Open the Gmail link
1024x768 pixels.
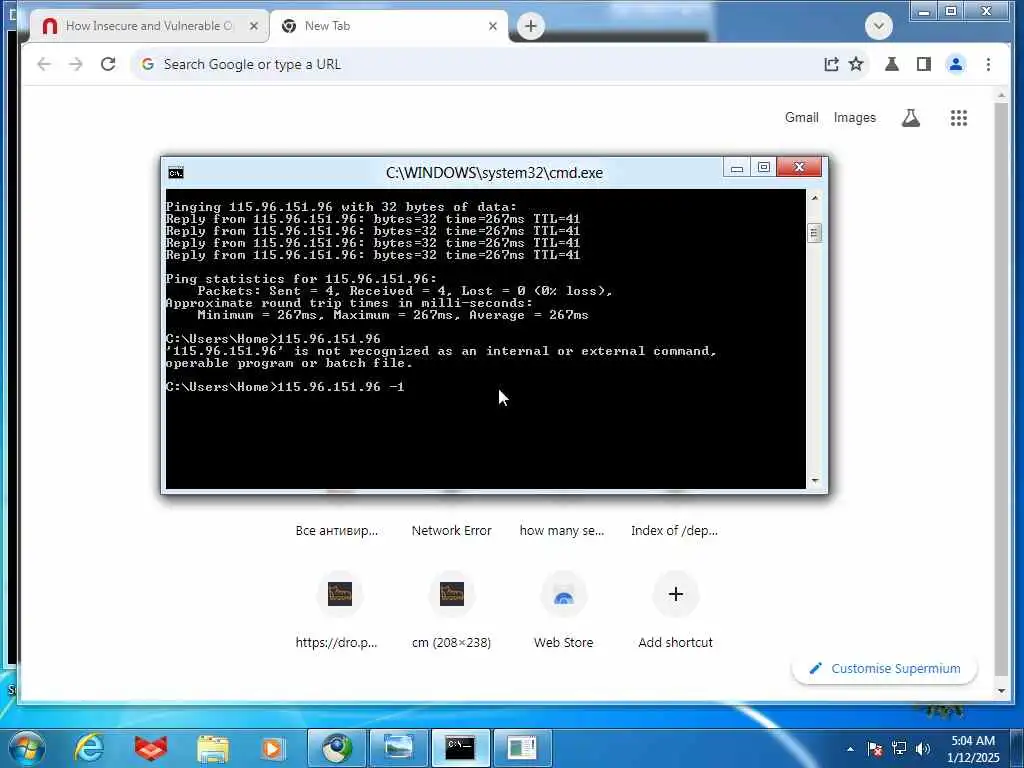801,118
